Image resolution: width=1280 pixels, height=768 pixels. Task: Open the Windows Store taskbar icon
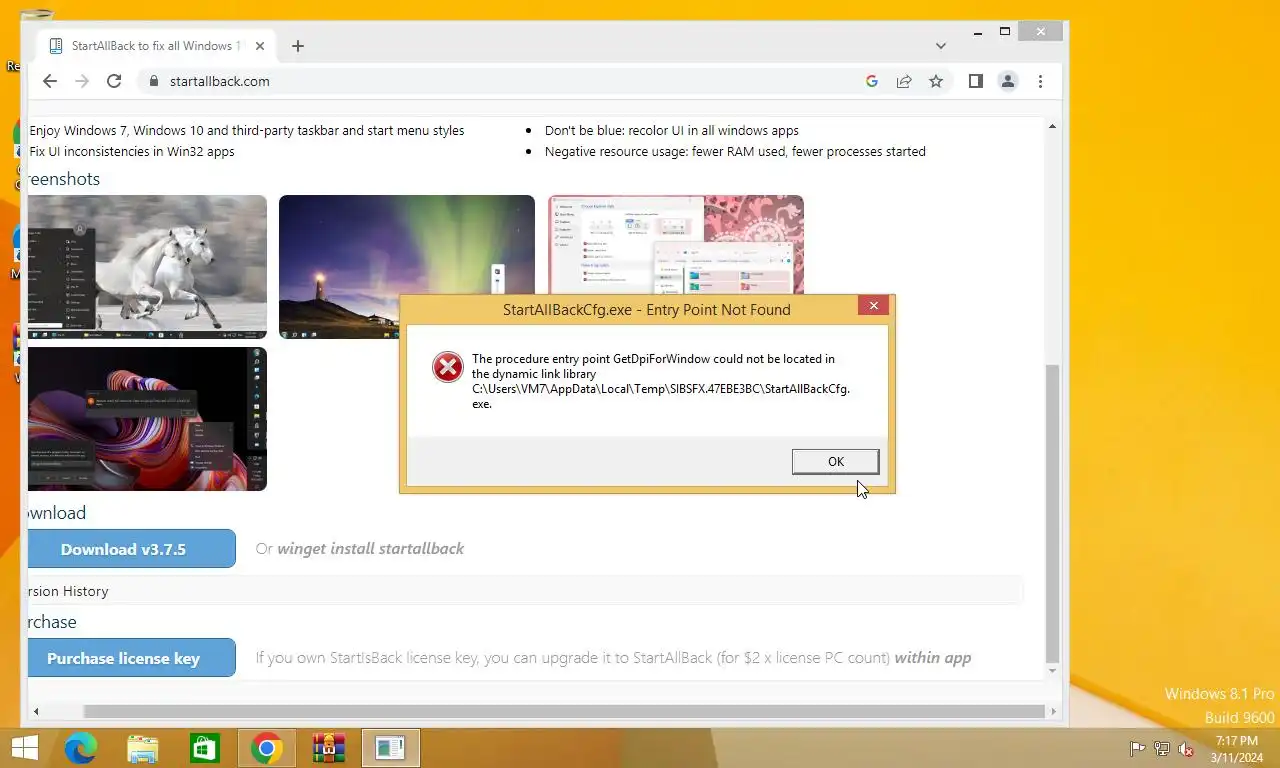tap(205, 748)
